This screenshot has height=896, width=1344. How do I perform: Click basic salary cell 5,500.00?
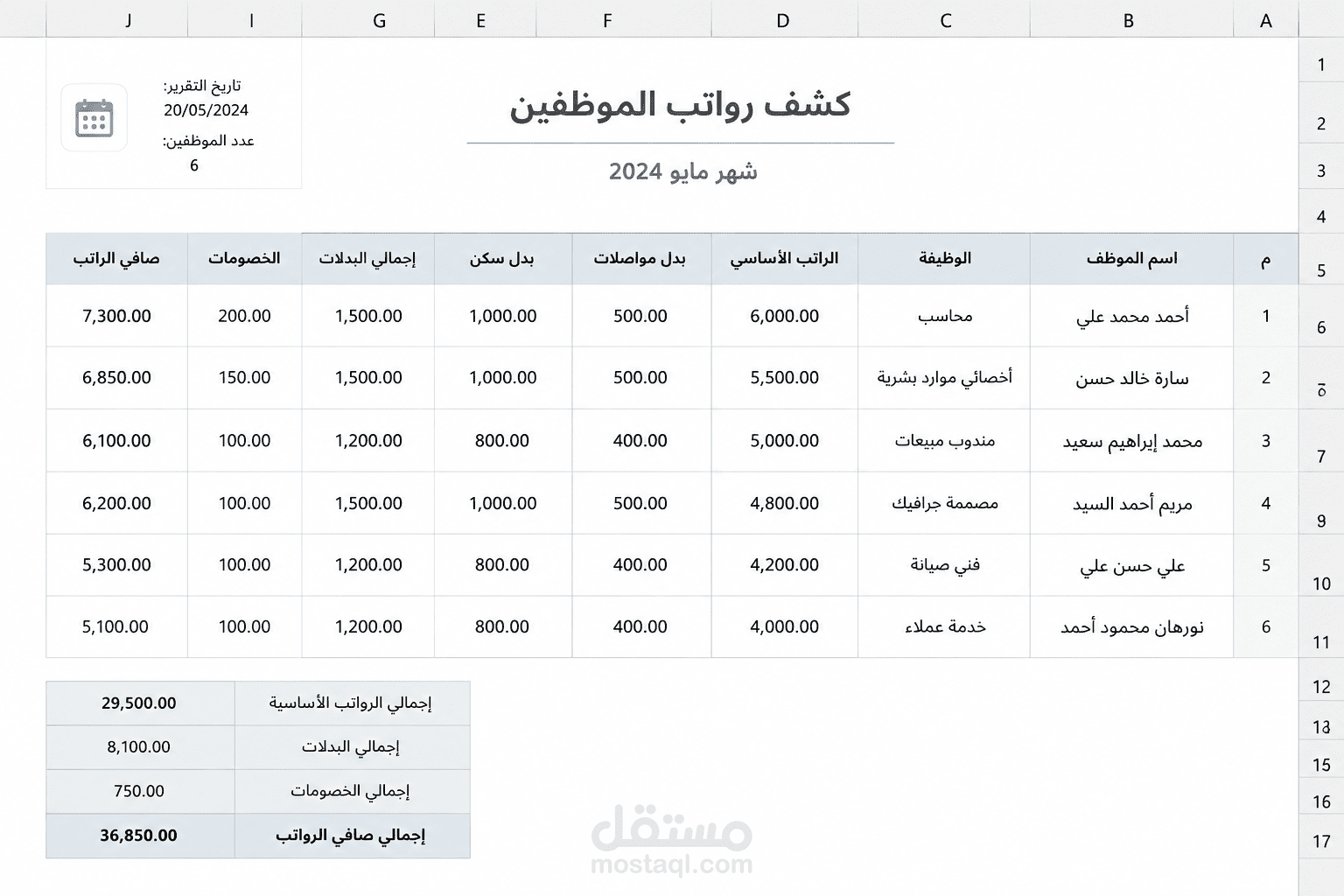tap(785, 377)
